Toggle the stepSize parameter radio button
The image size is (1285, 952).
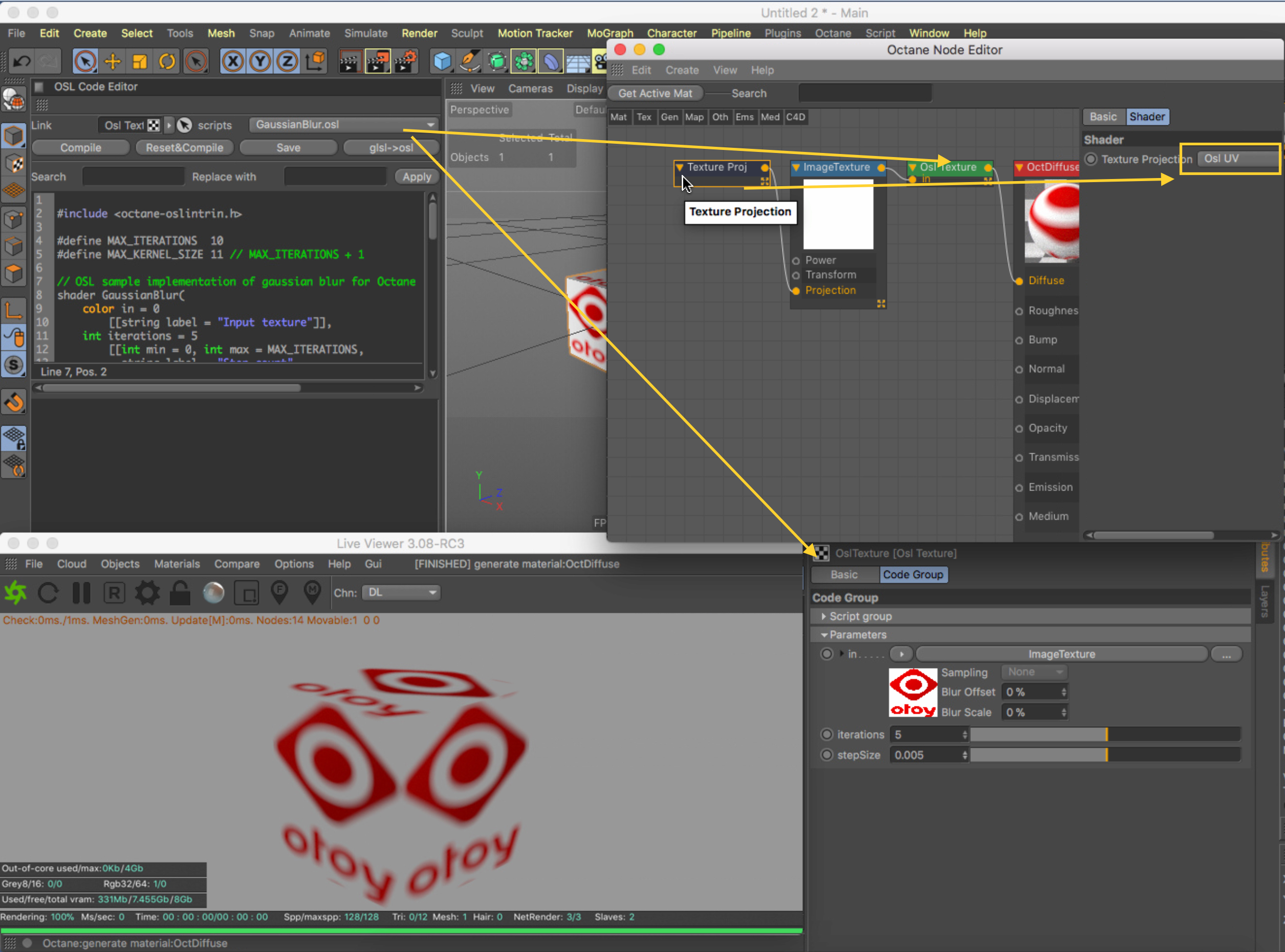[x=826, y=755]
